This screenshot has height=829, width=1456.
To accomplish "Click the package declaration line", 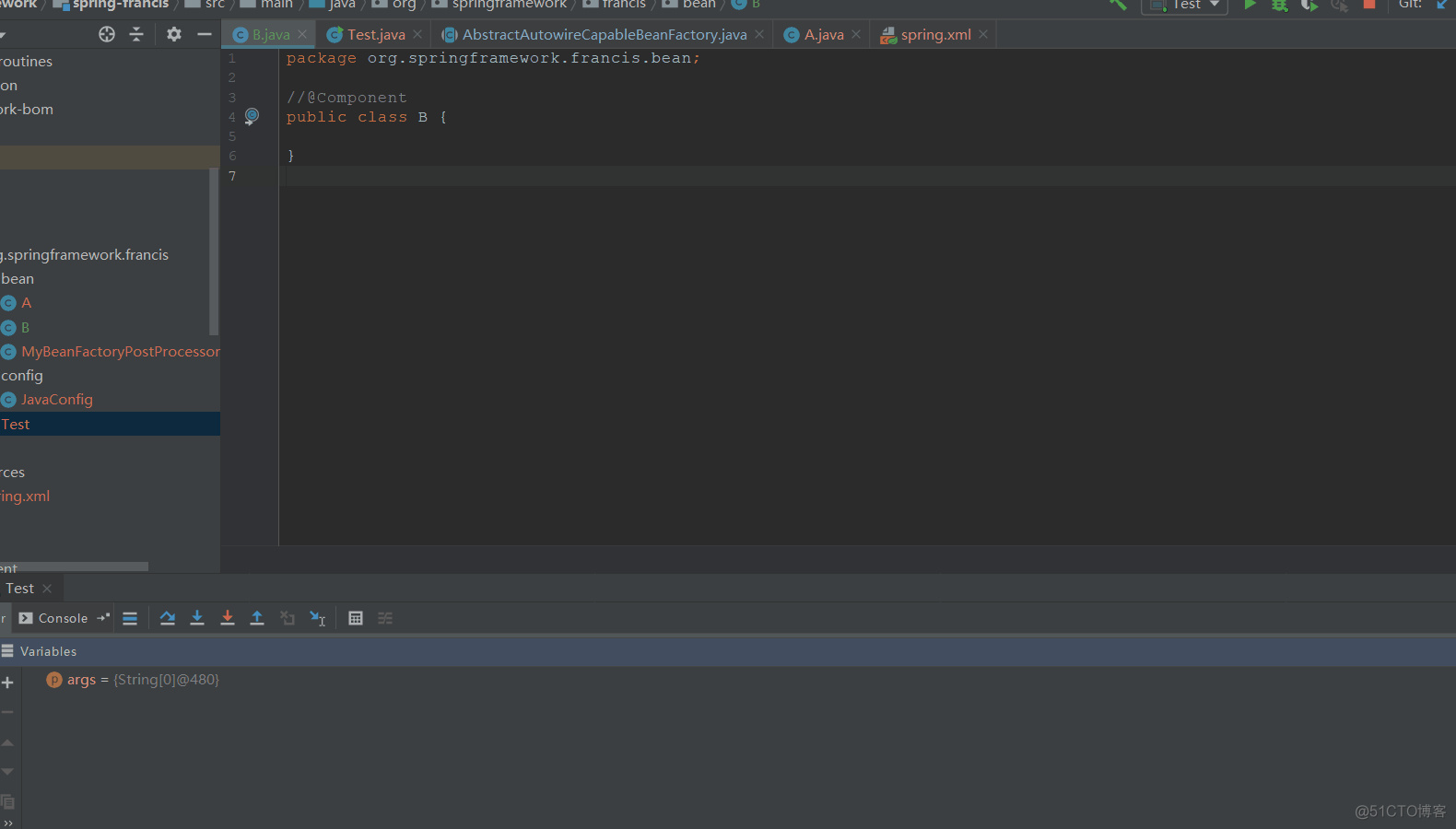I will [493, 58].
